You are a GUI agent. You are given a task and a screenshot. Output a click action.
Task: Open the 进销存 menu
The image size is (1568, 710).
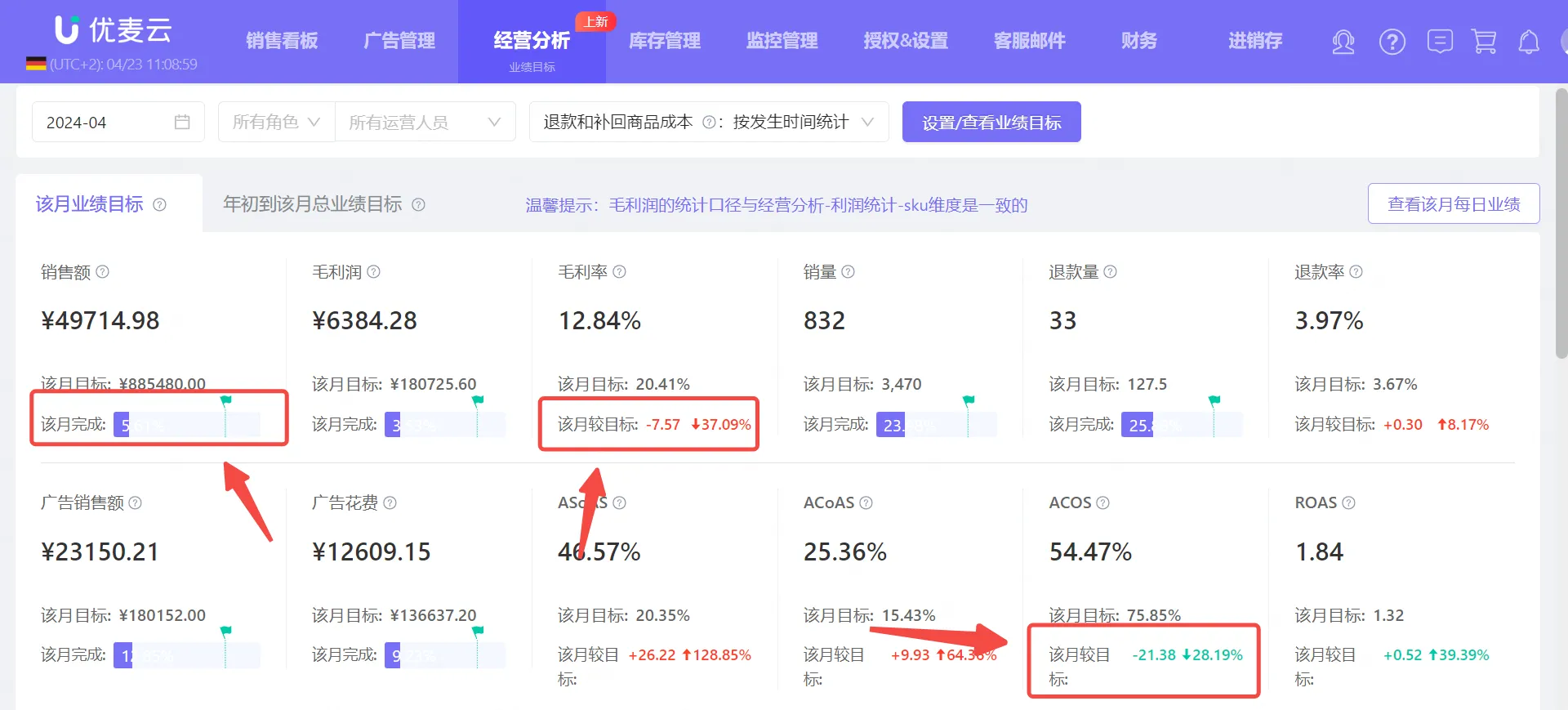[1255, 41]
